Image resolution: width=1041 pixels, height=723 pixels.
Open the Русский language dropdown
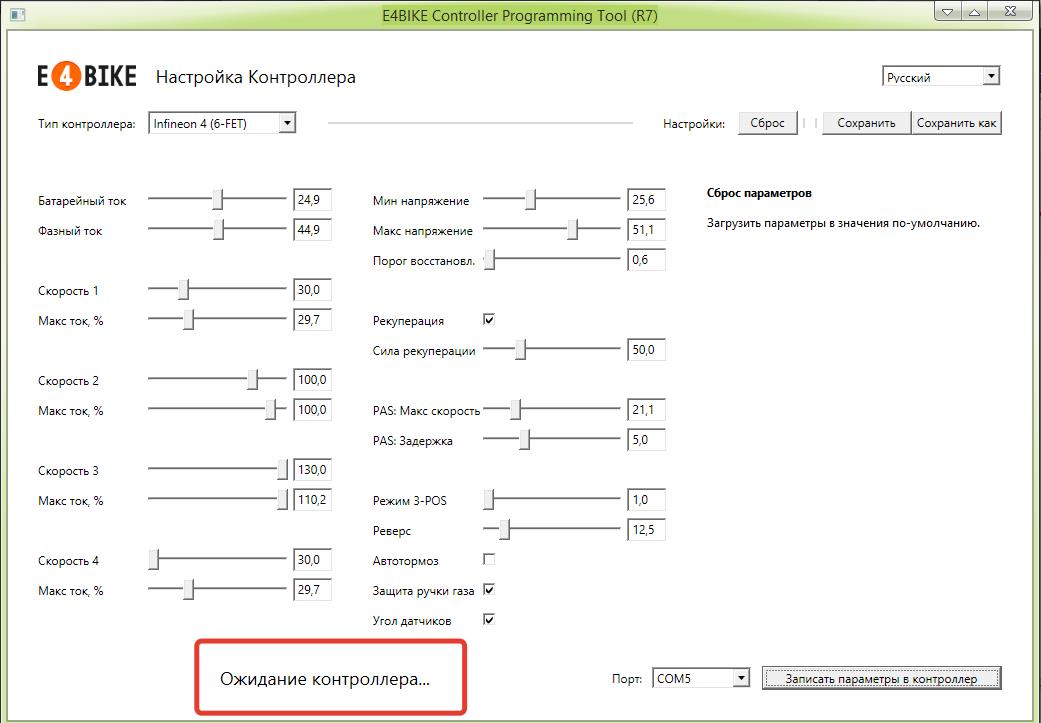(940, 76)
